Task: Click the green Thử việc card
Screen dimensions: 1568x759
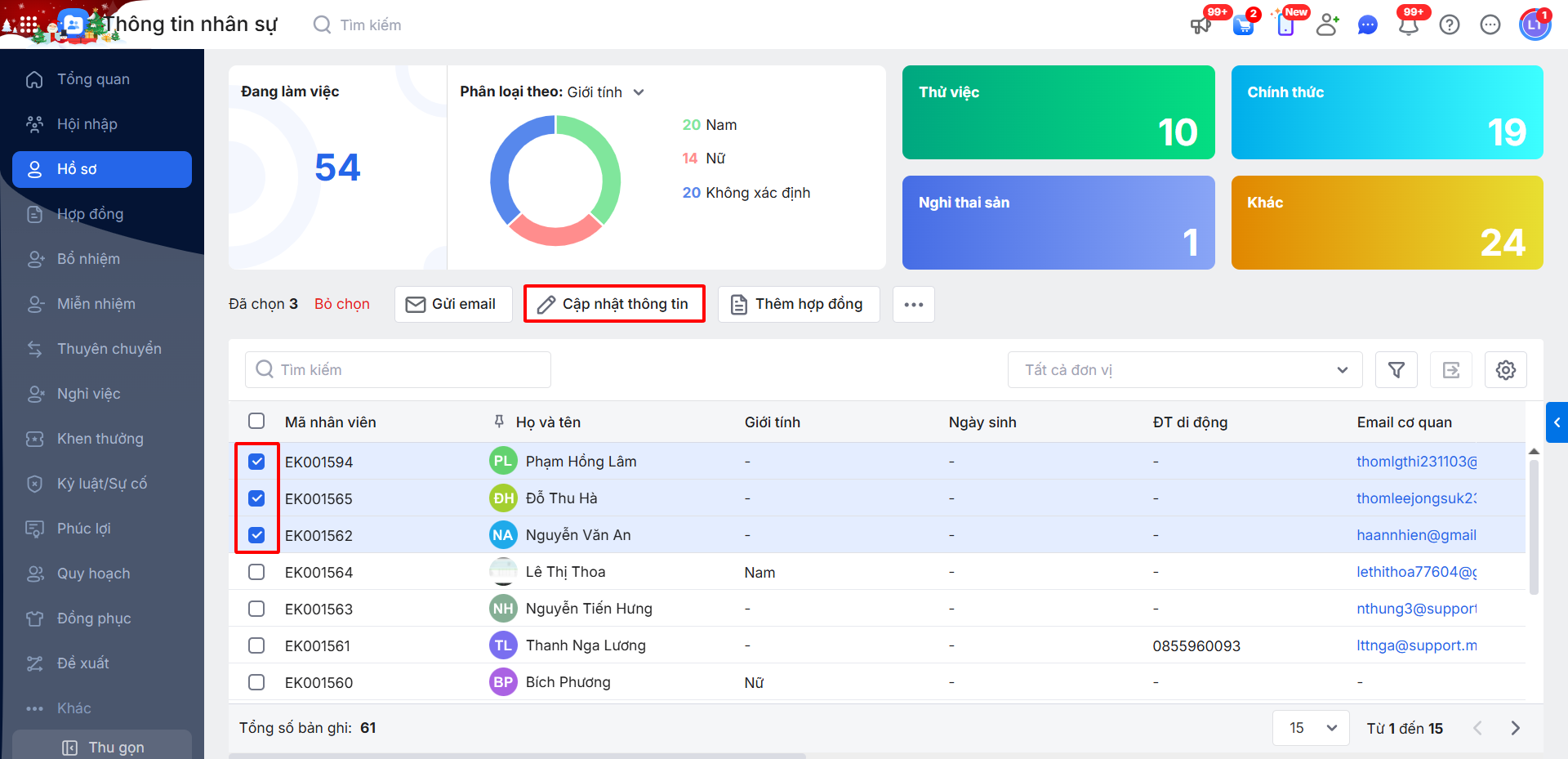Action: (1058, 113)
